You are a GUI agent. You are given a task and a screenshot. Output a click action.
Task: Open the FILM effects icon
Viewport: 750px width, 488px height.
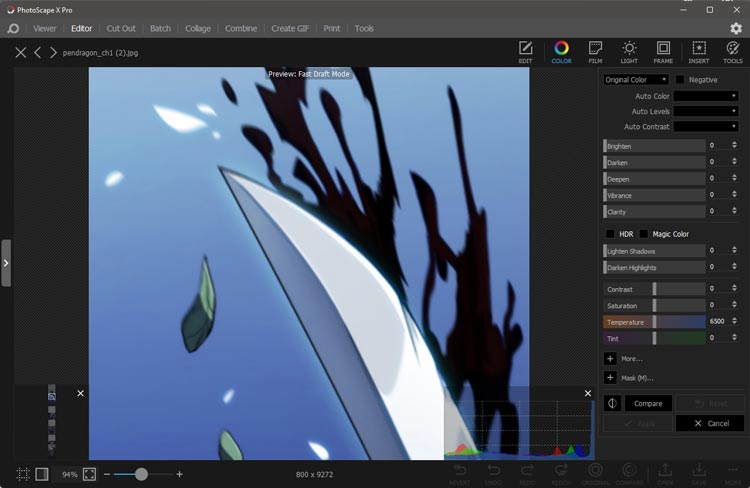pyautogui.click(x=595, y=52)
